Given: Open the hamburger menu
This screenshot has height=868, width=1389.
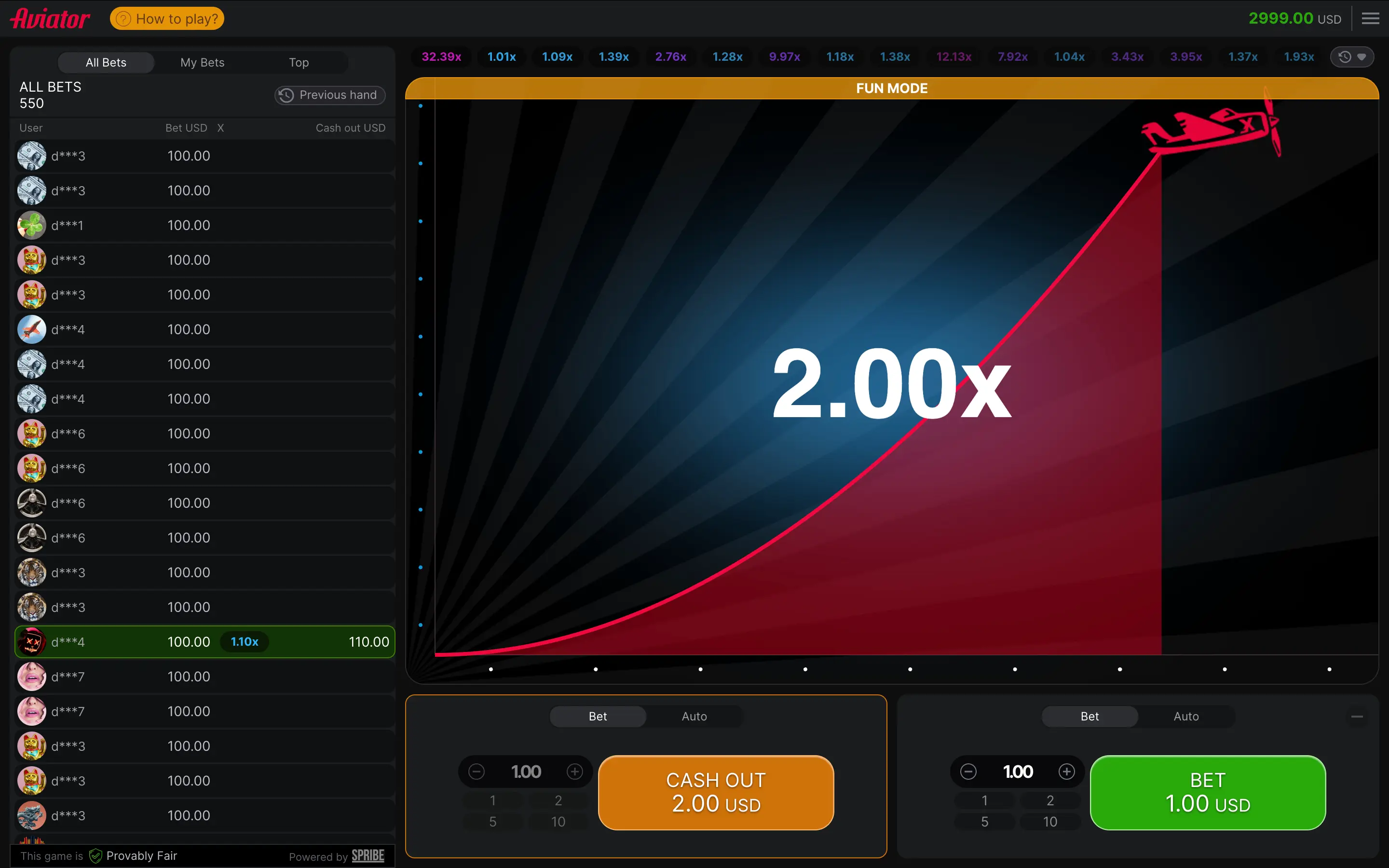Looking at the screenshot, I should coord(1370,18).
